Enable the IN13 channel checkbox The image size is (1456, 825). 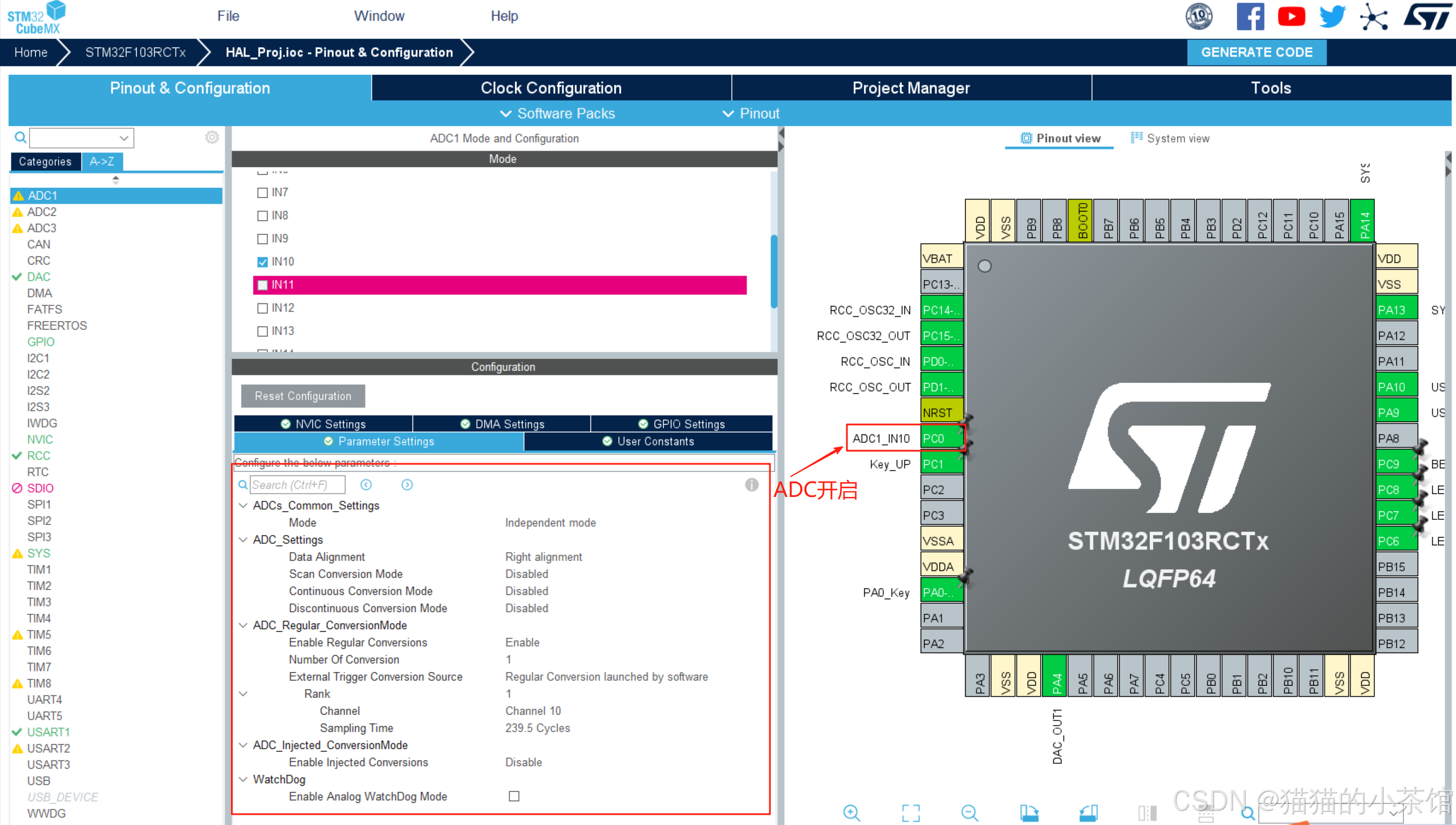click(x=262, y=331)
